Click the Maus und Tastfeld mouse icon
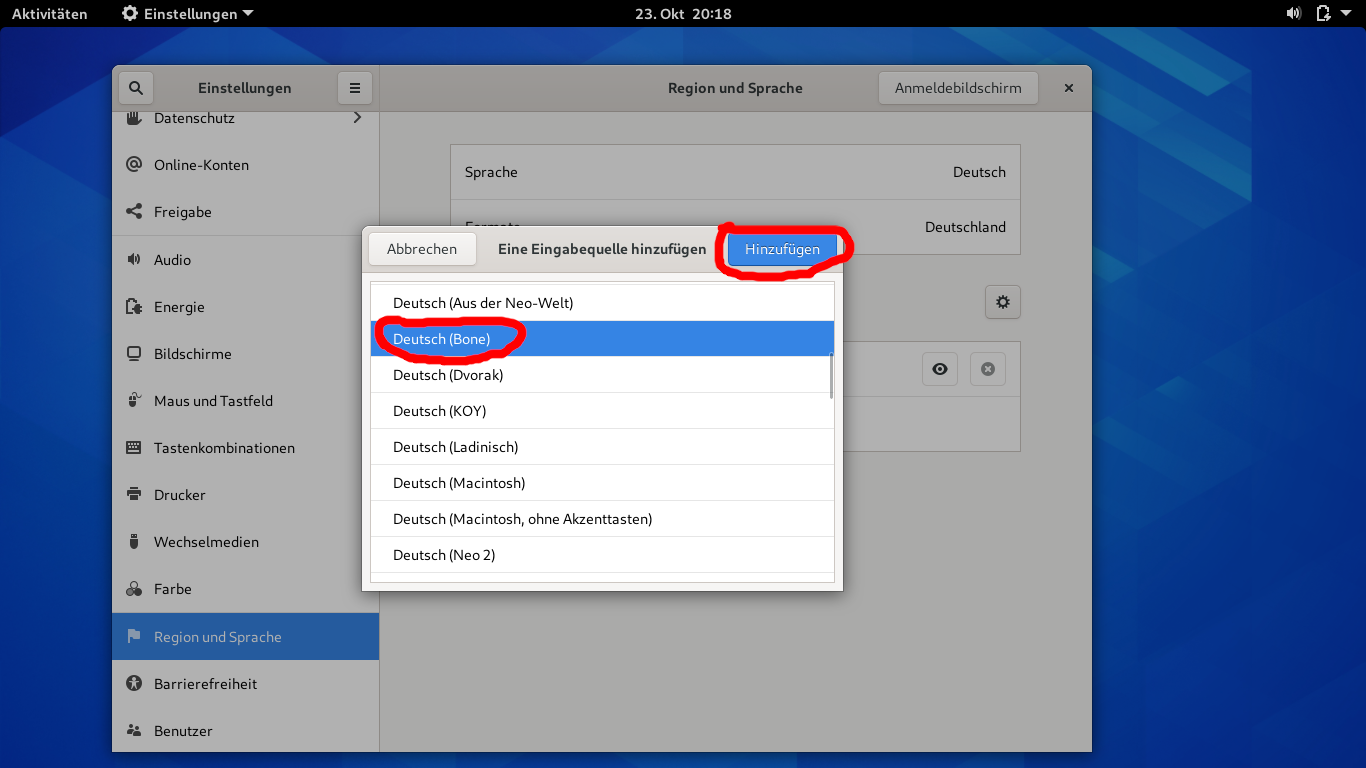 point(134,401)
